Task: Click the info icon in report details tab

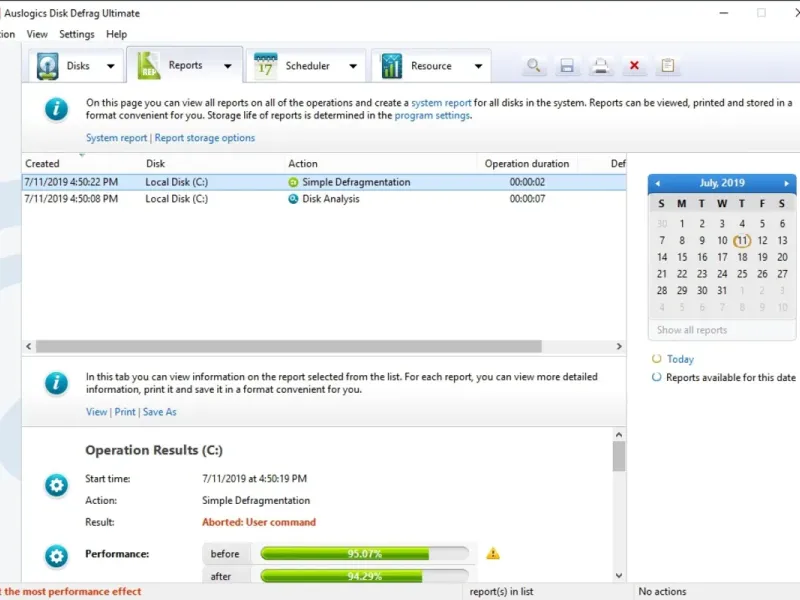Action: (x=56, y=383)
